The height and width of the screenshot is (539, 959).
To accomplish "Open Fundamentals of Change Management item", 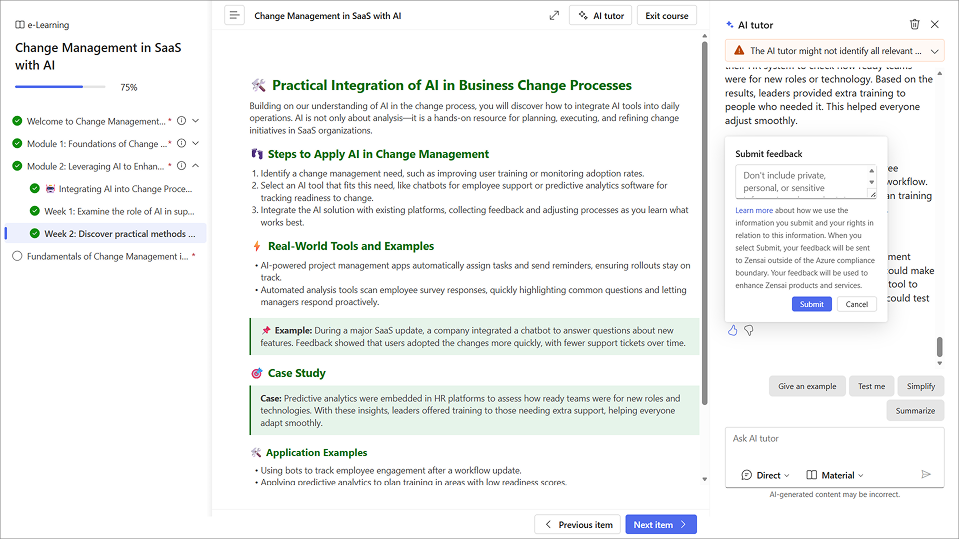I will click(x=108, y=256).
